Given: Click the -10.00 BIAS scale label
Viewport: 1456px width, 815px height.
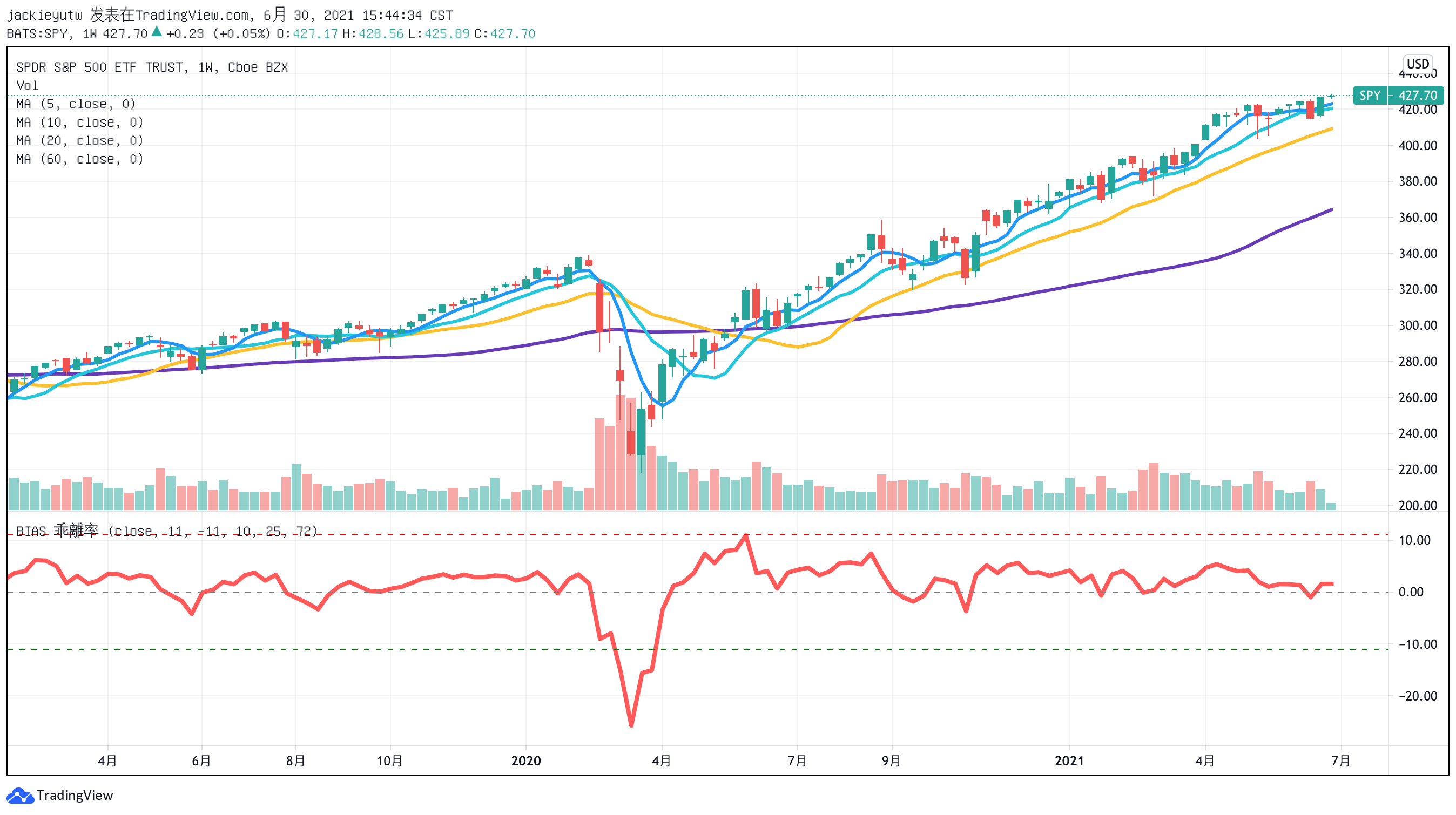Looking at the screenshot, I should [1417, 644].
